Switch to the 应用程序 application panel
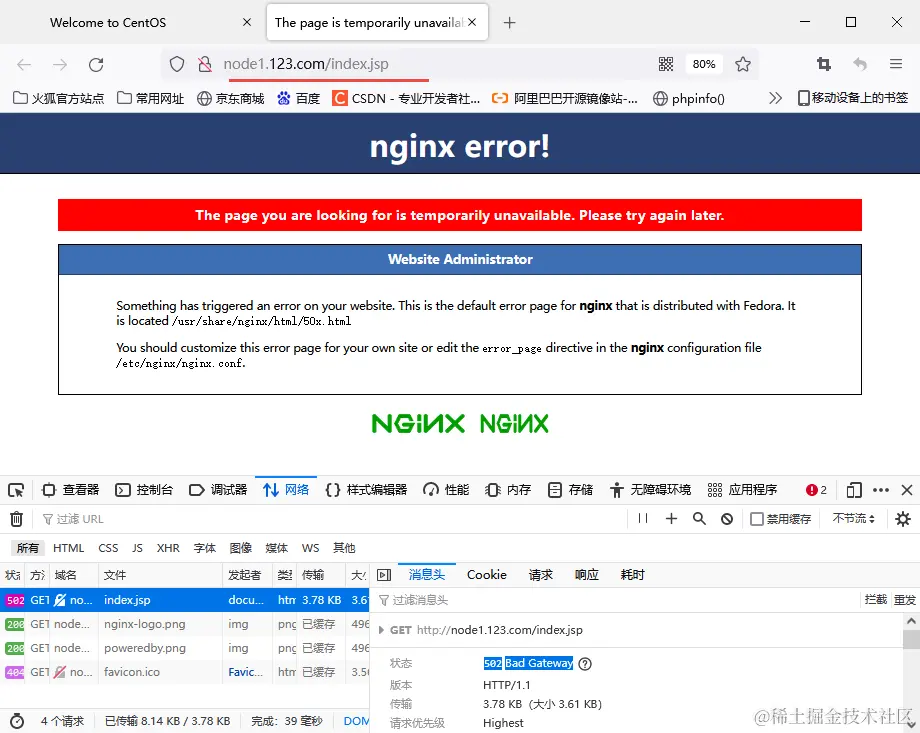Image resolution: width=920 pixels, height=733 pixels. pyautogui.click(x=742, y=490)
